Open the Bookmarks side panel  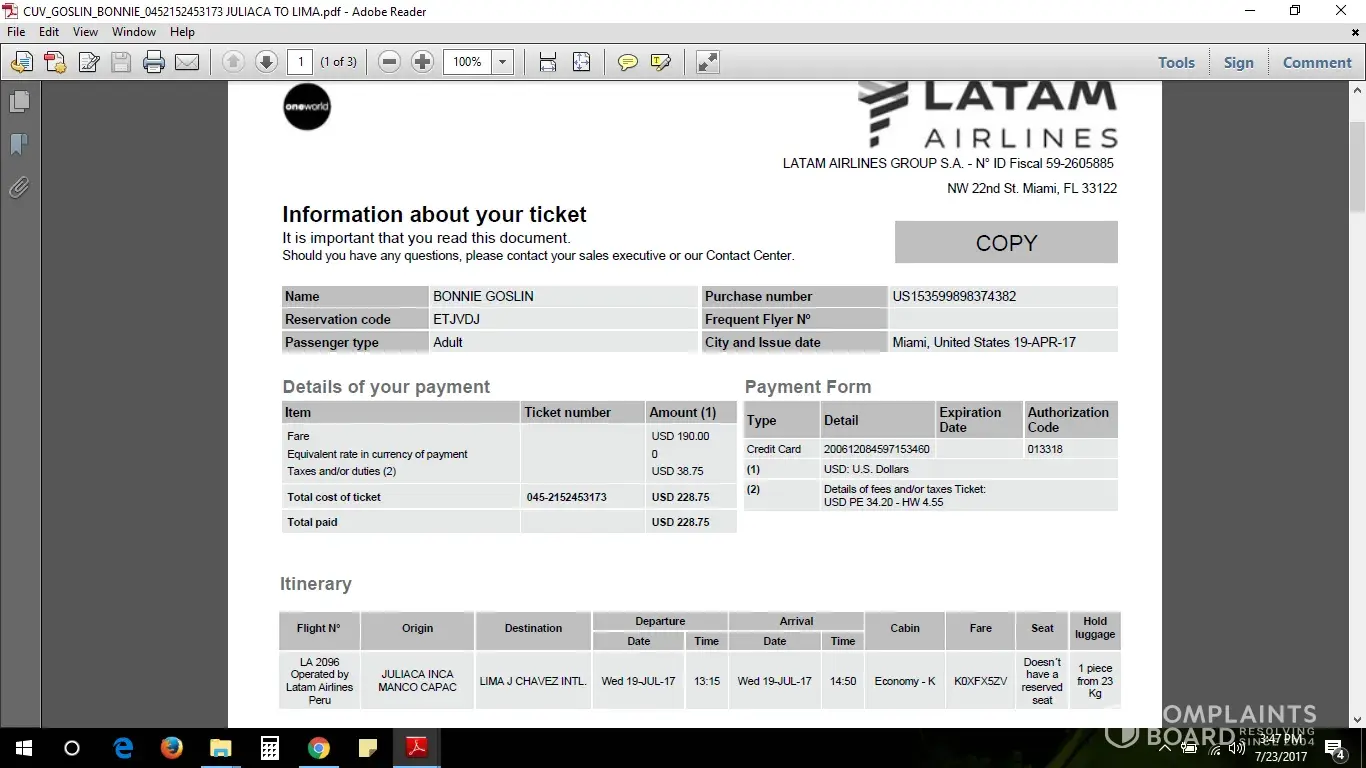[19, 145]
